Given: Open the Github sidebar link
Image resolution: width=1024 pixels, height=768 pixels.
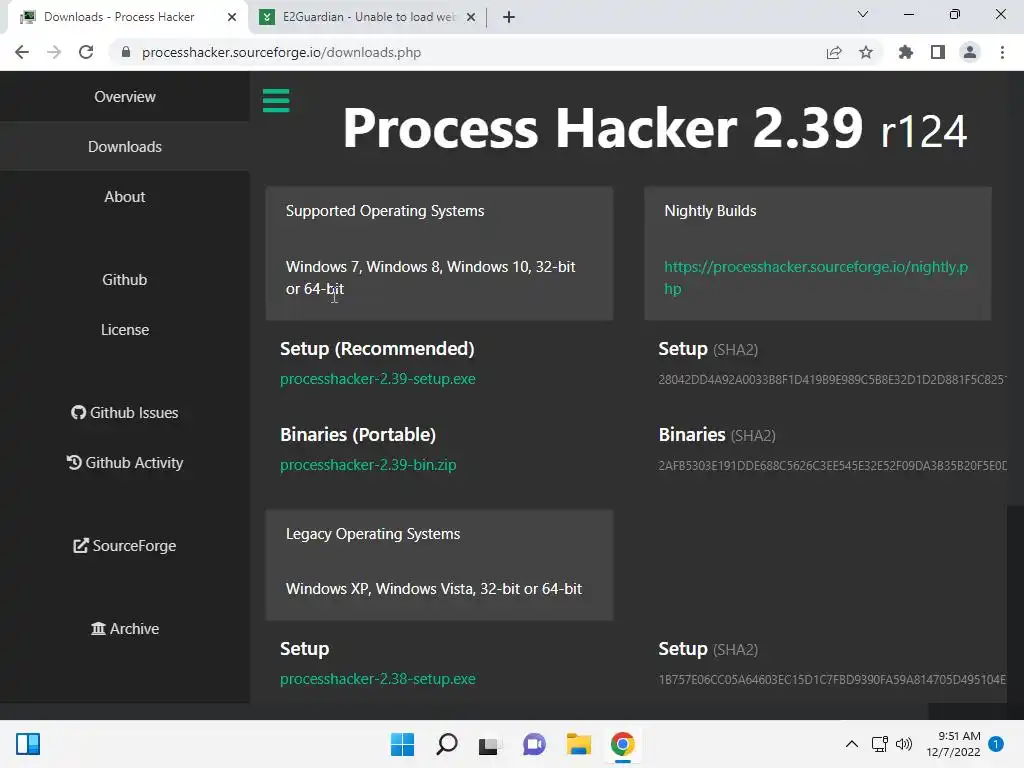Looking at the screenshot, I should 125,280.
